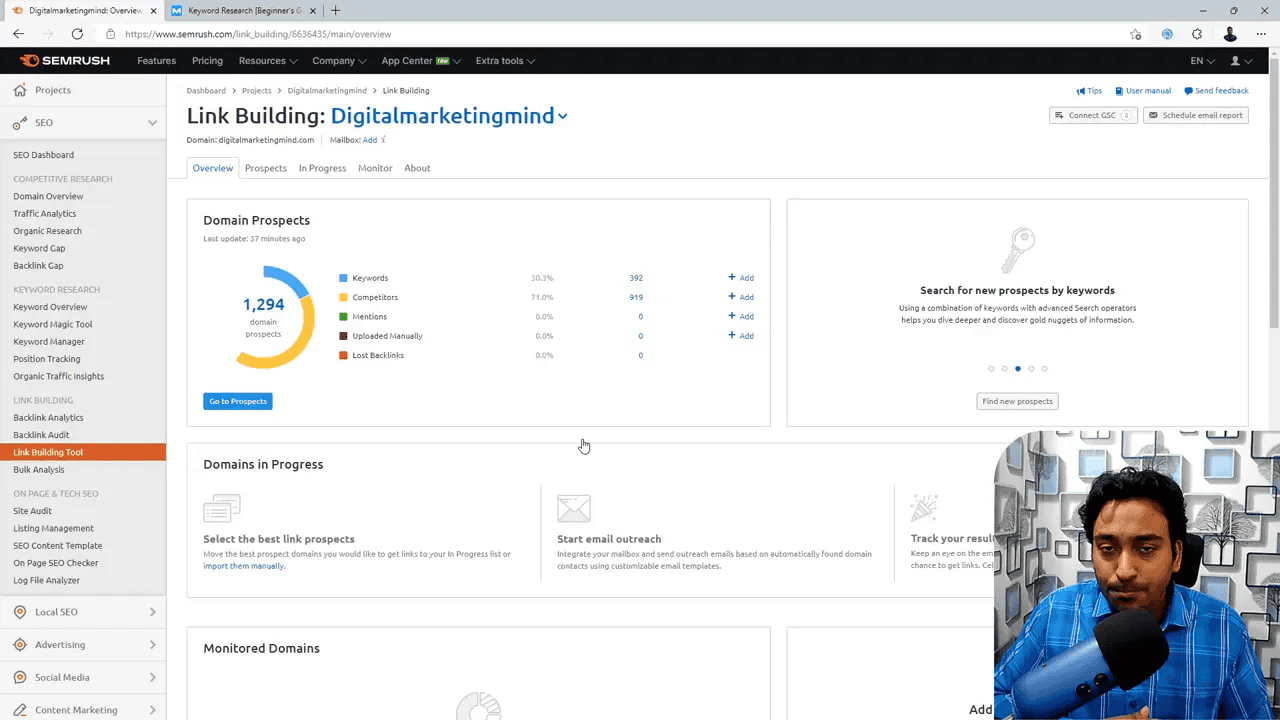This screenshot has height=720, width=1280.
Task: Select the third carousel navigation dot
Action: point(1017,368)
